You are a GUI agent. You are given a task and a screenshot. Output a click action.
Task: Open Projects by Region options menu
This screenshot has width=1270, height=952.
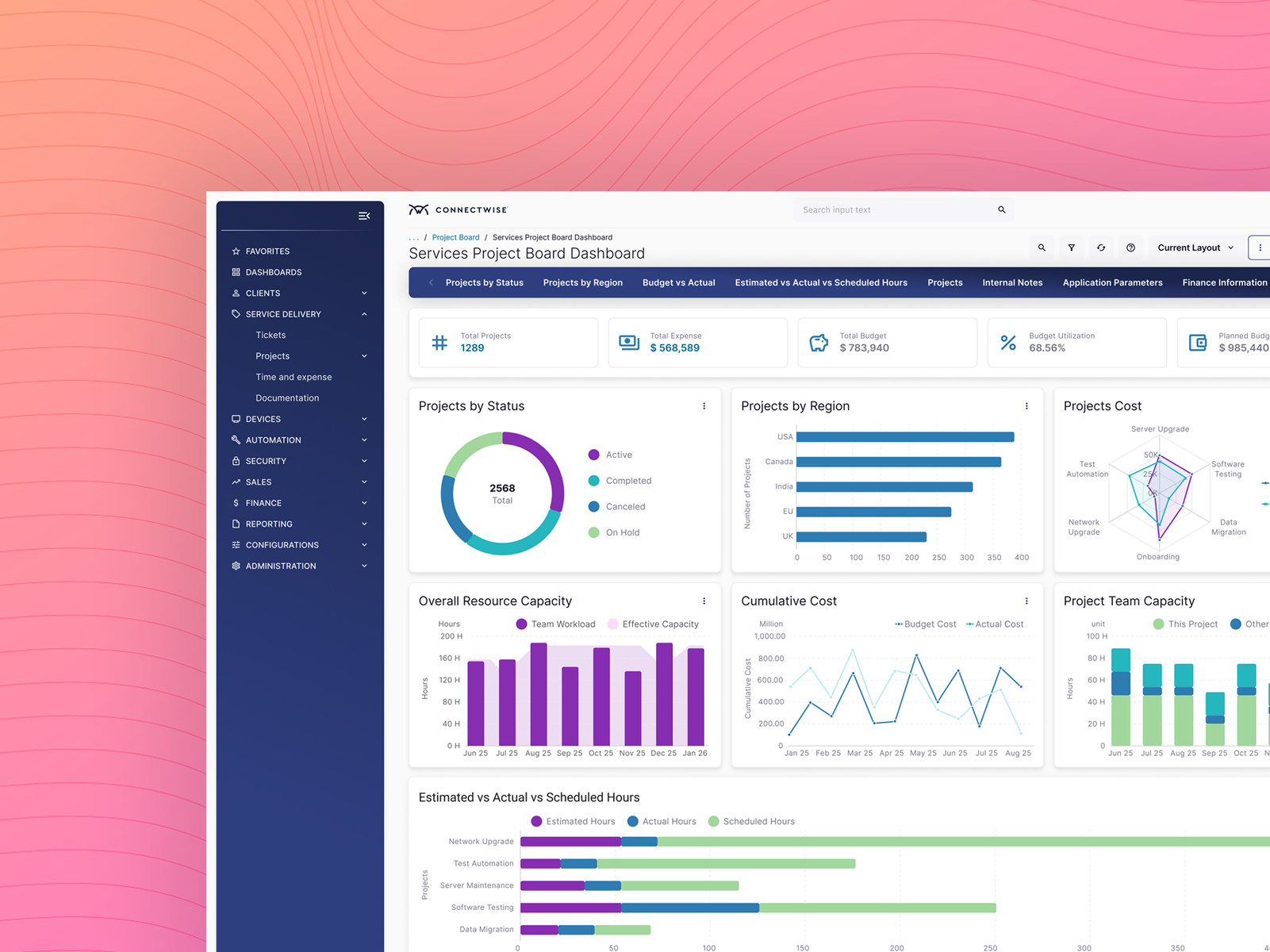tap(1026, 406)
